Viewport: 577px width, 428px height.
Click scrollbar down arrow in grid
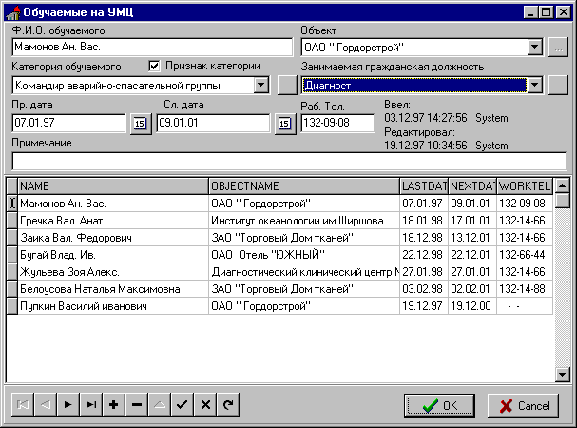tap(562, 375)
